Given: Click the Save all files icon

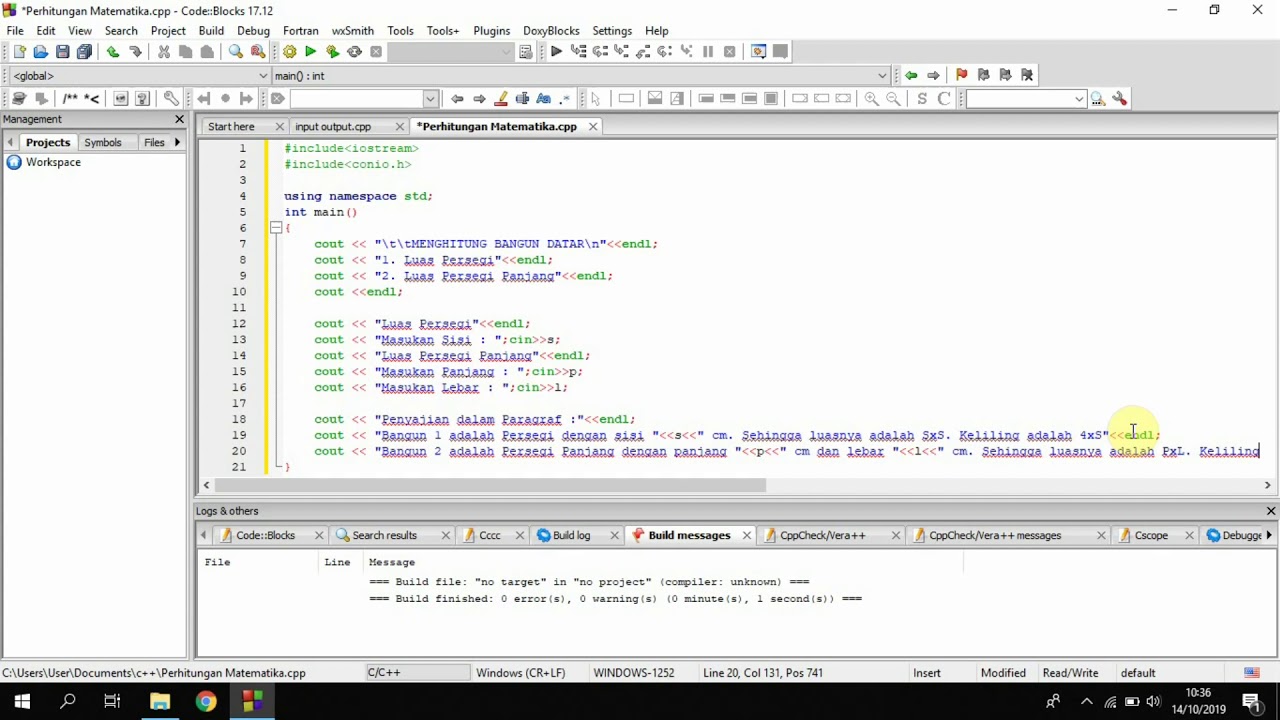Looking at the screenshot, I should click(x=84, y=52).
